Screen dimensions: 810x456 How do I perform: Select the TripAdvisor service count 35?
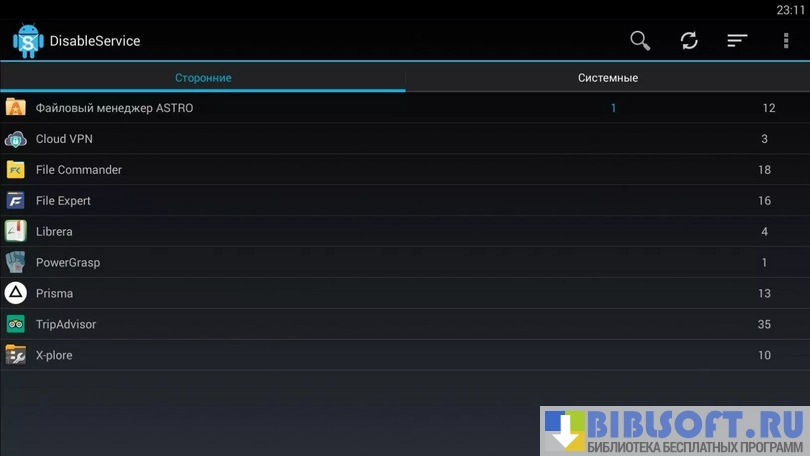tap(764, 324)
